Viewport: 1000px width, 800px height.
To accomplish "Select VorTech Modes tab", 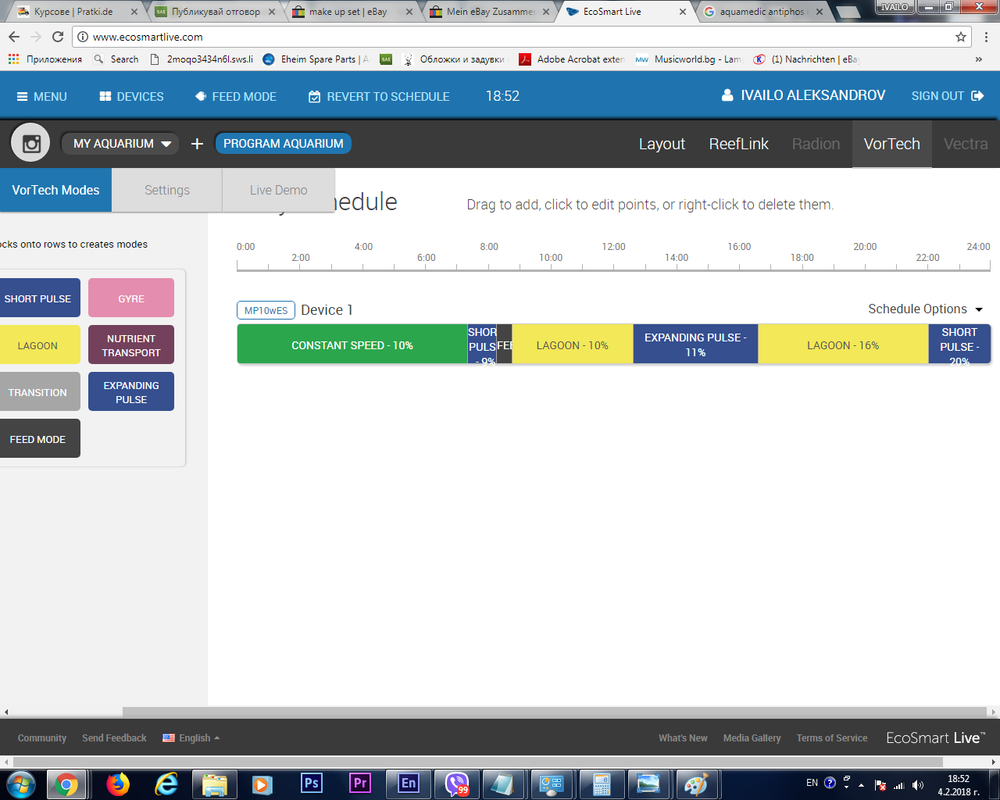I will click(55, 190).
